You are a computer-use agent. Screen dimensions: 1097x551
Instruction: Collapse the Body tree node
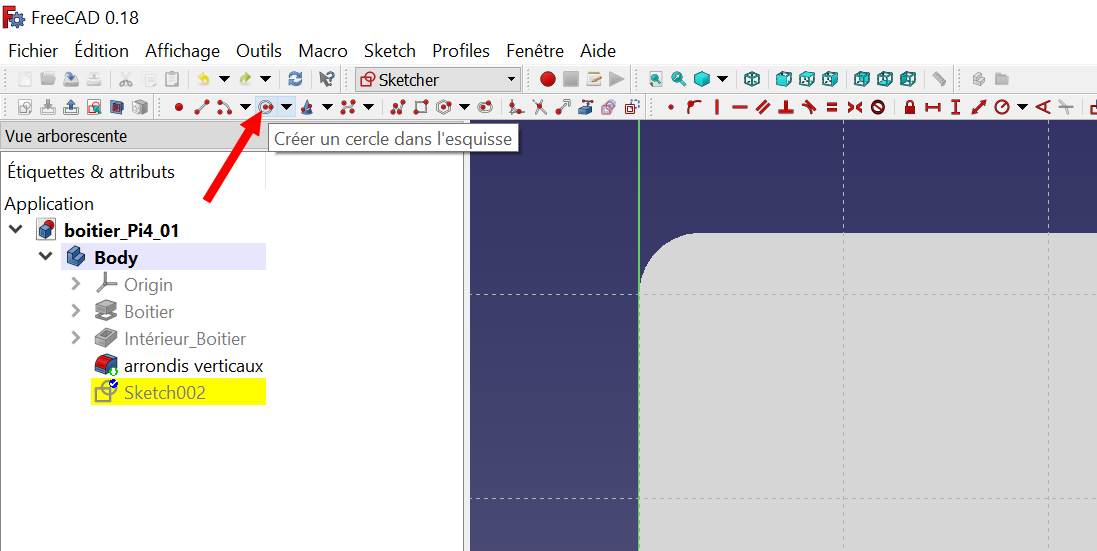pyautogui.click(x=45, y=257)
